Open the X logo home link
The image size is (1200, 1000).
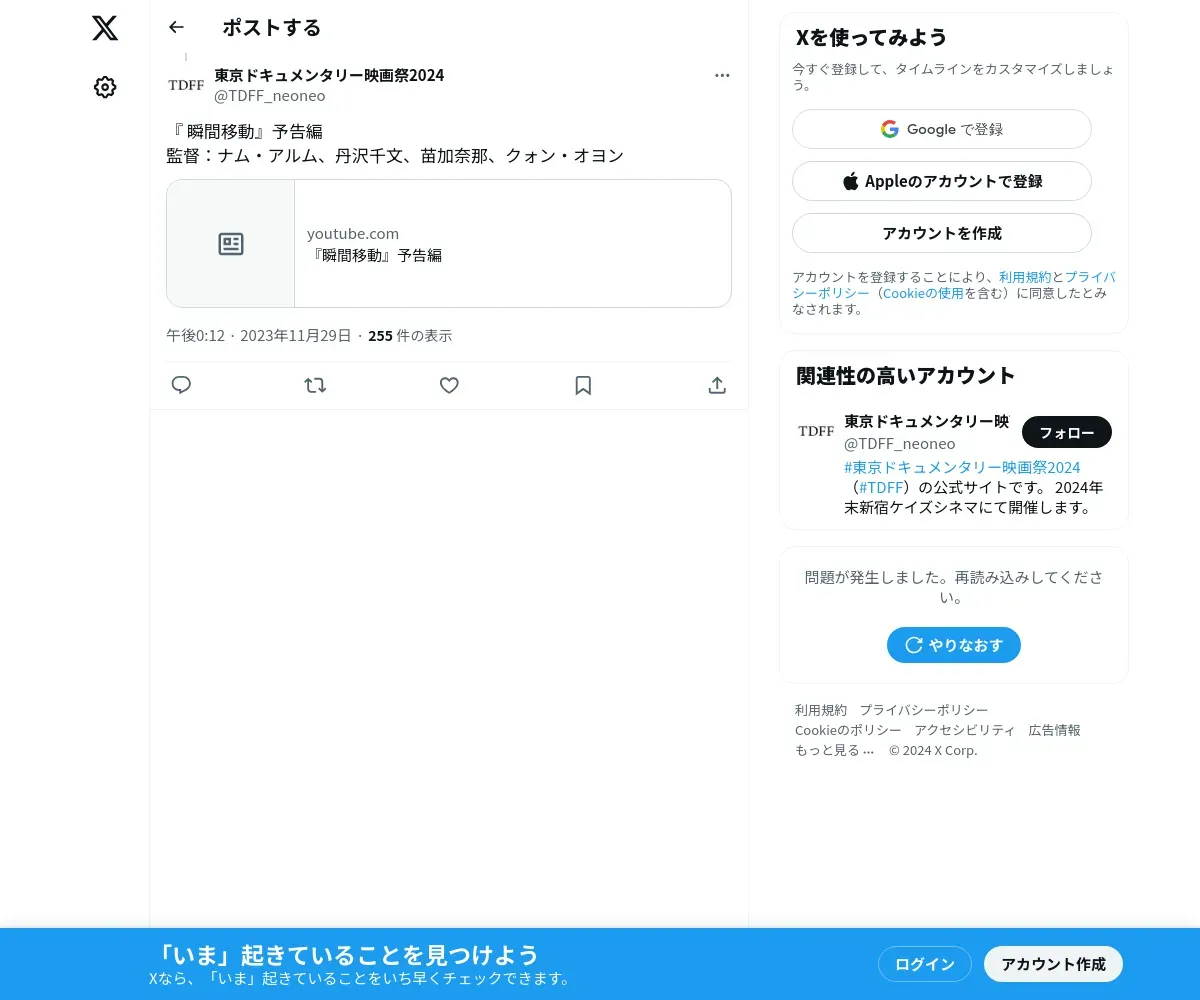[x=105, y=28]
